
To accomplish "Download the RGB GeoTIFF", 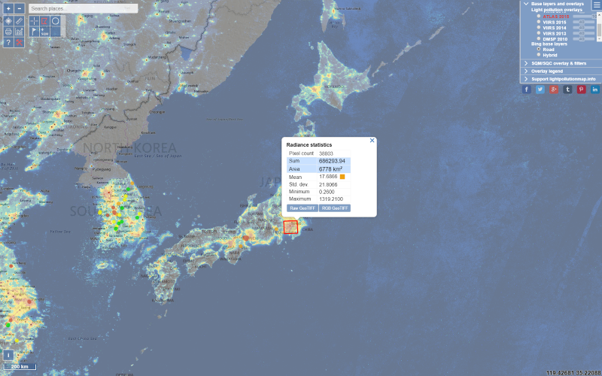I will (x=334, y=208).
